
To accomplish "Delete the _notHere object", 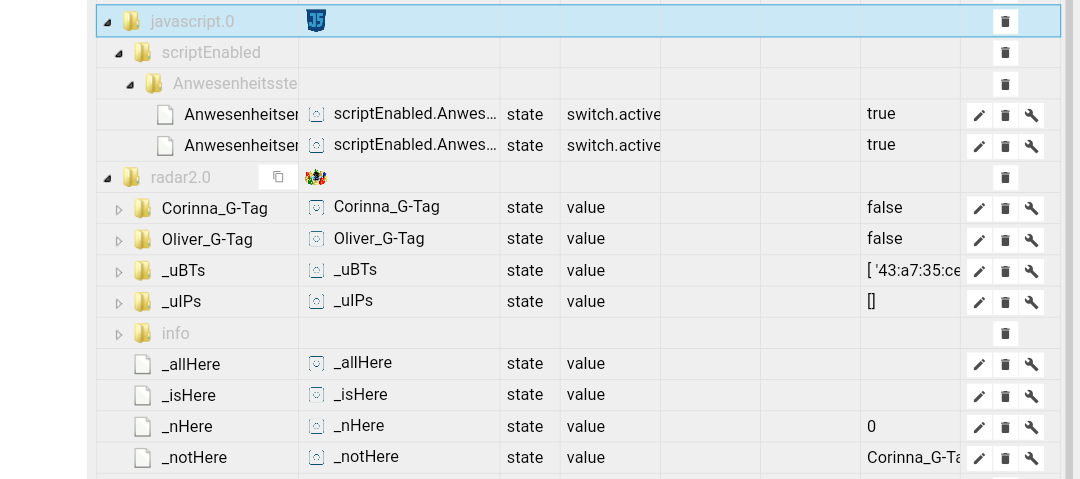I will point(1005,458).
